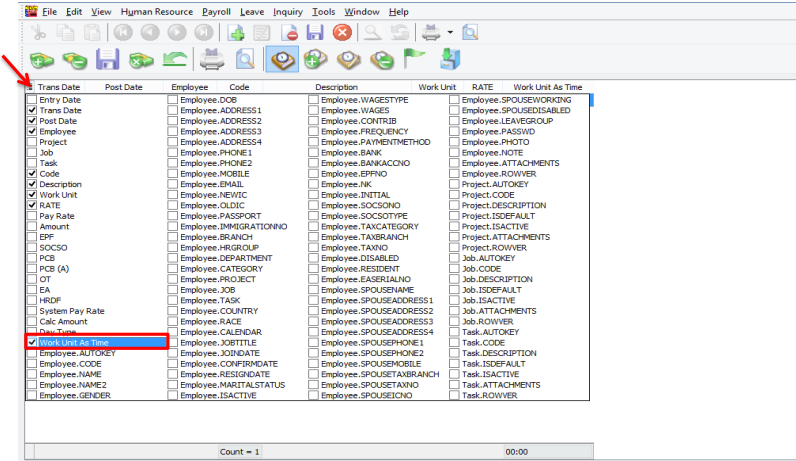Undo with the green return arrow
796x461 pixels.
[175, 59]
